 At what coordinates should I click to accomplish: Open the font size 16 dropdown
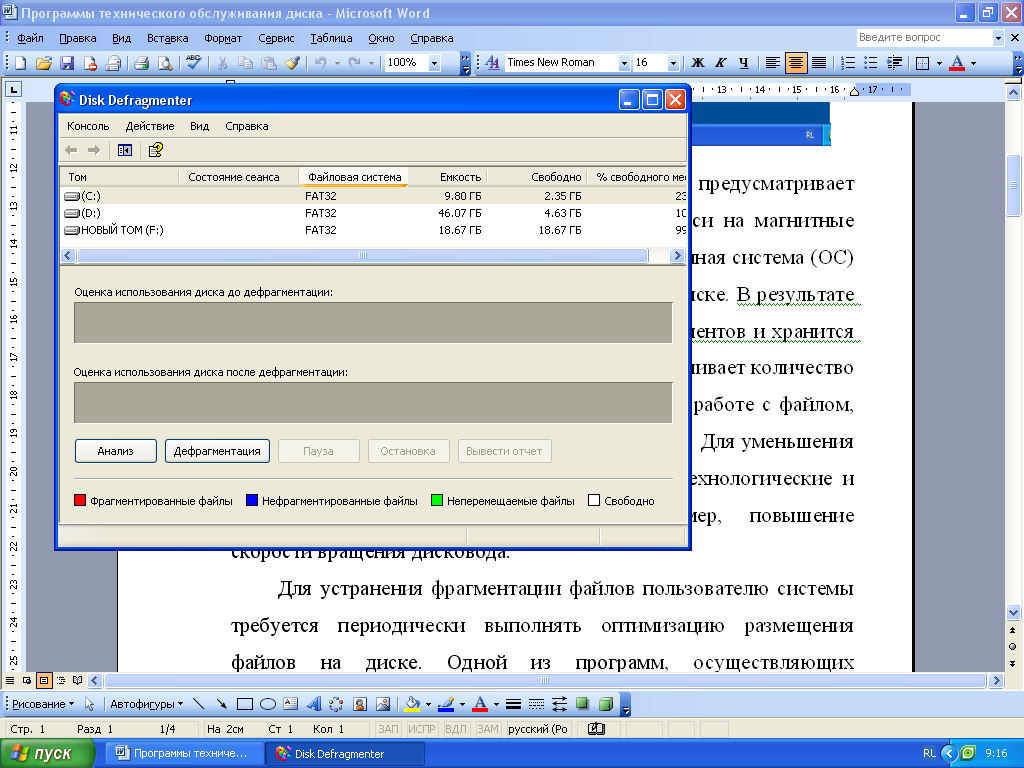click(673, 63)
